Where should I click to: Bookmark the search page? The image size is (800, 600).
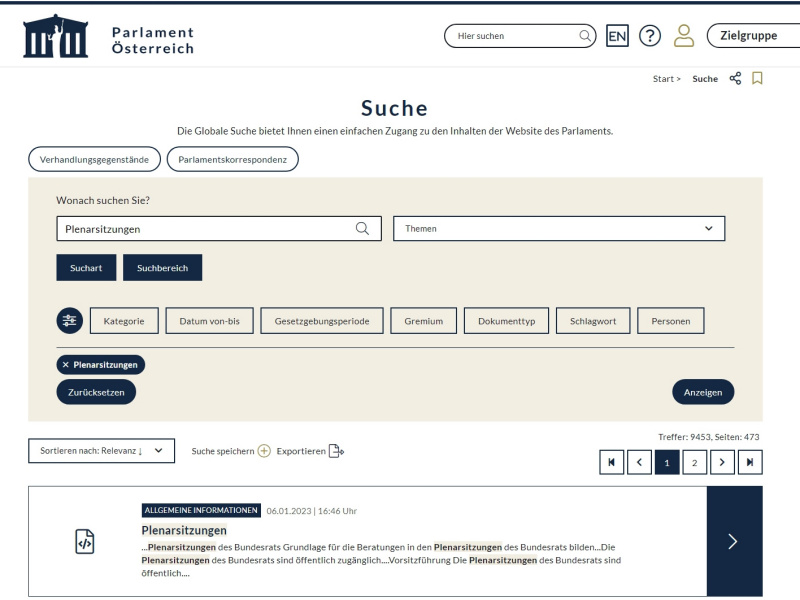point(757,78)
